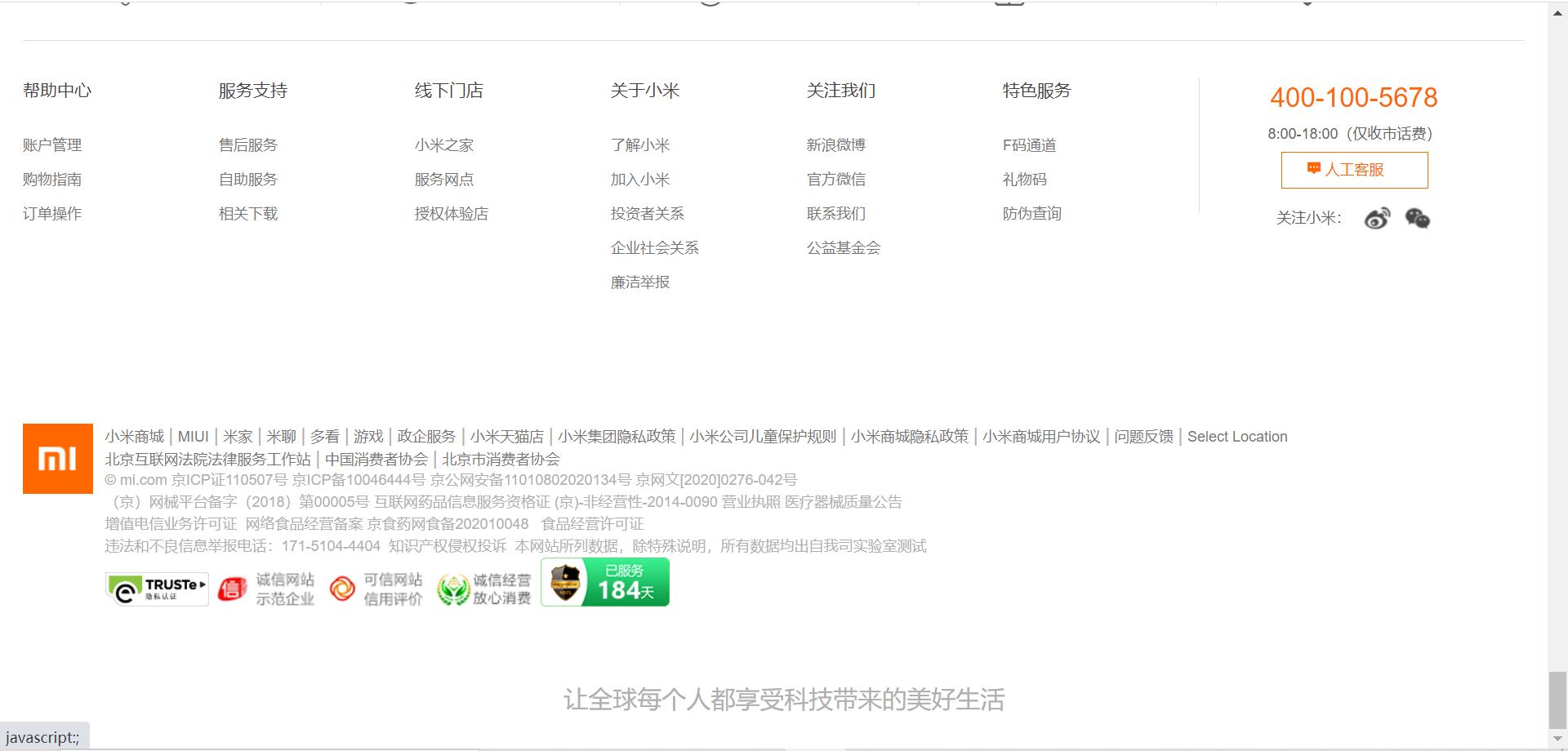Click 京ICP证110507号 license link
1568x751 pixels.
click(229, 480)
